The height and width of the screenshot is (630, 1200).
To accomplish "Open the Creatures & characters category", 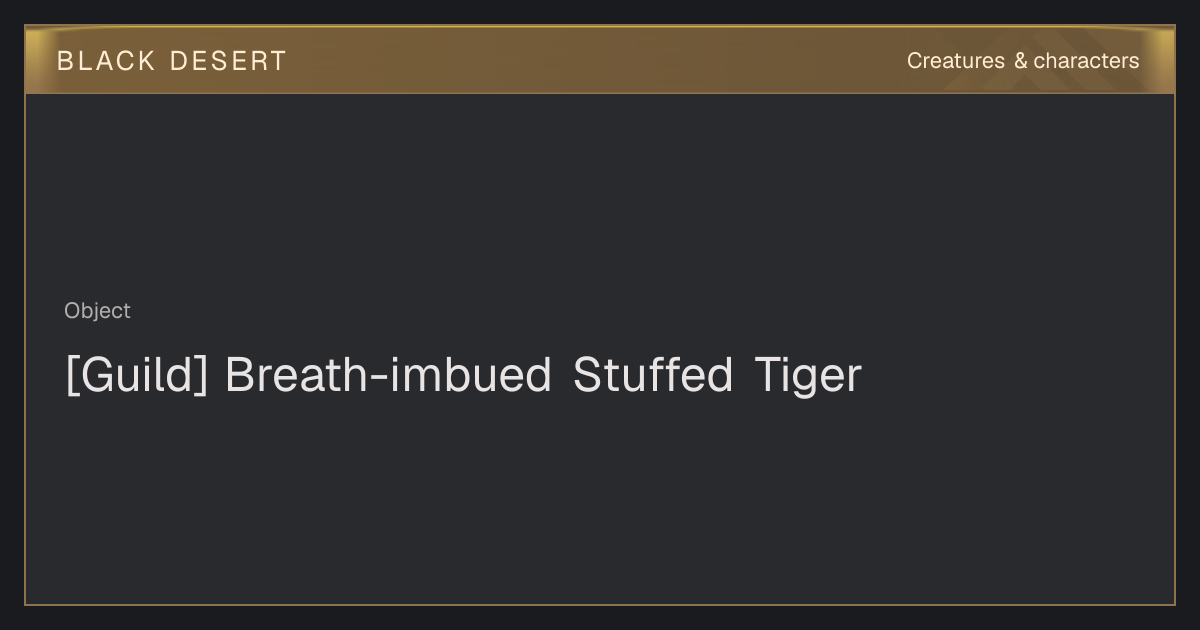I will coord(1023,61).
